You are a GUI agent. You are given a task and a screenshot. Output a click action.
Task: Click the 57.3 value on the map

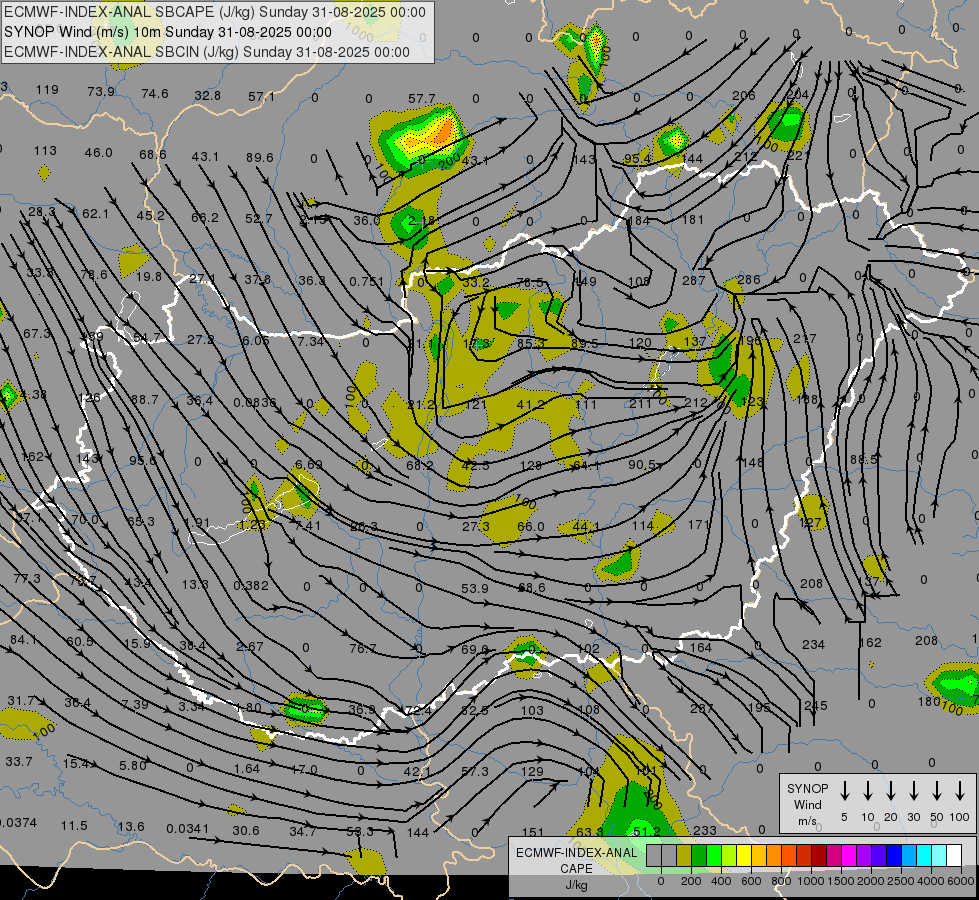475,772
